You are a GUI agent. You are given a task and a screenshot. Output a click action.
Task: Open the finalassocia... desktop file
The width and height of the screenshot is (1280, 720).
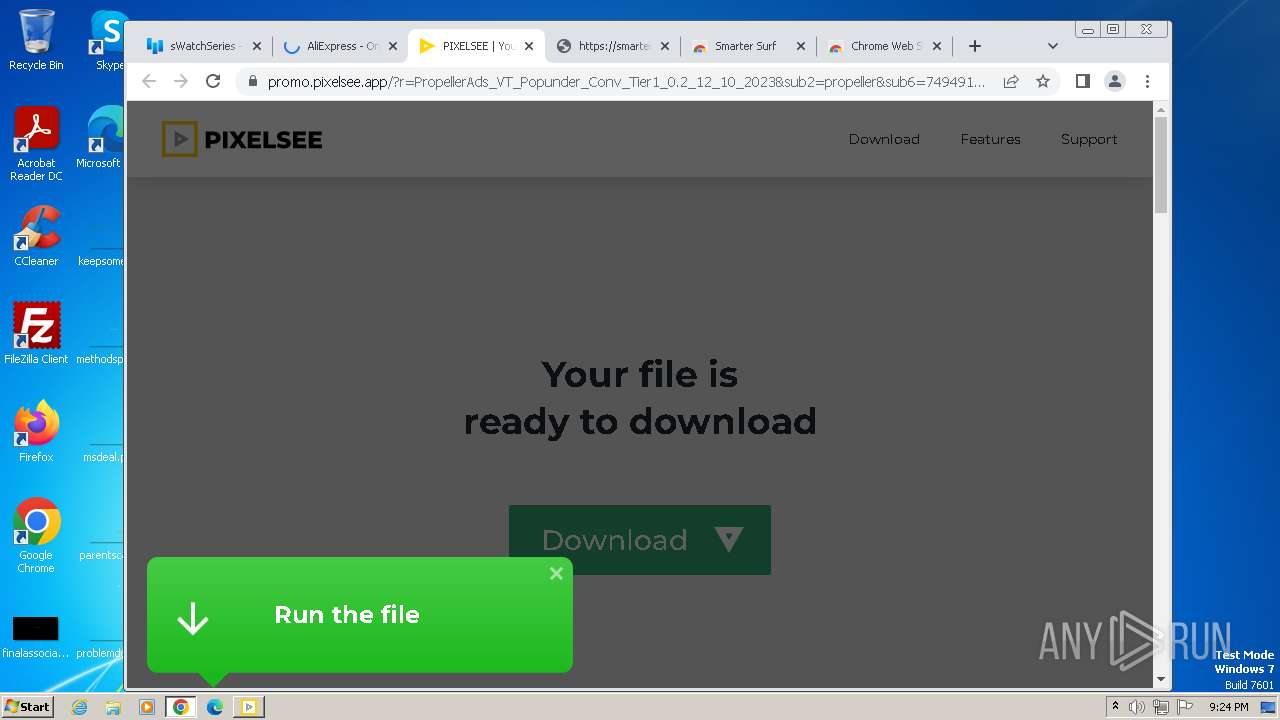[36, 638]
